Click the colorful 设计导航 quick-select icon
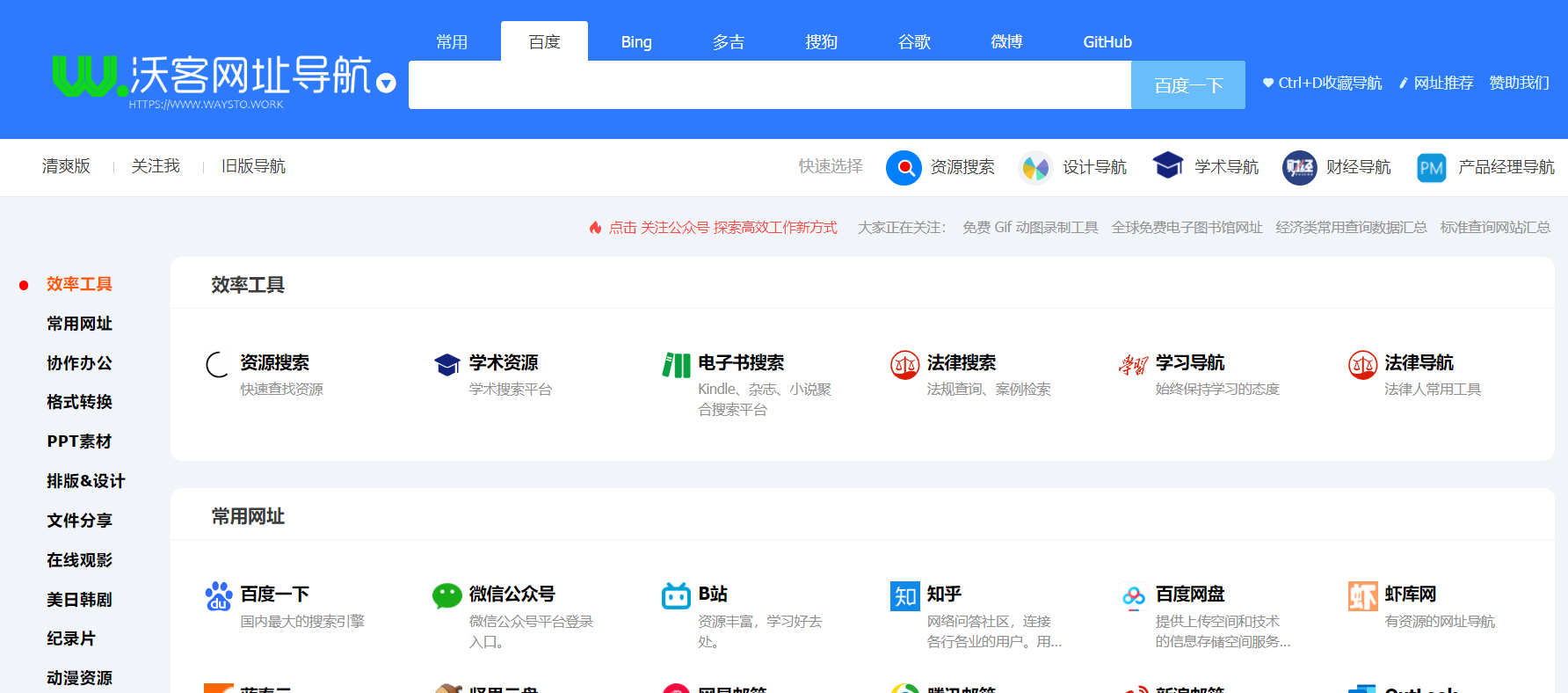This screenshot has width=1568, height=693. pos(1035,167)
